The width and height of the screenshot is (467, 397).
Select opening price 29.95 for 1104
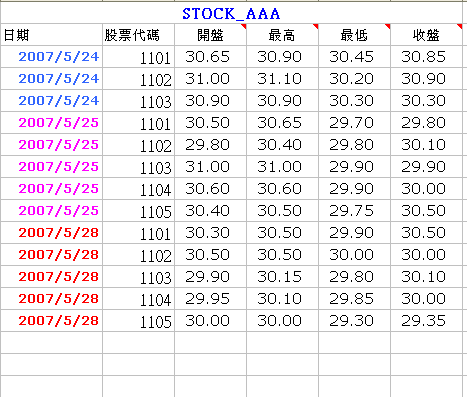tap(210, 299)
